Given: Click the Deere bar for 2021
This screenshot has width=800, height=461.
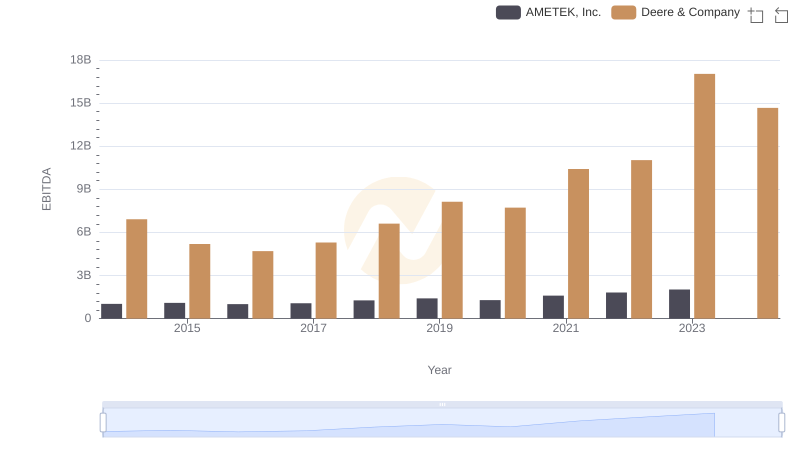Looking at the screenshot, I should 578,244.
